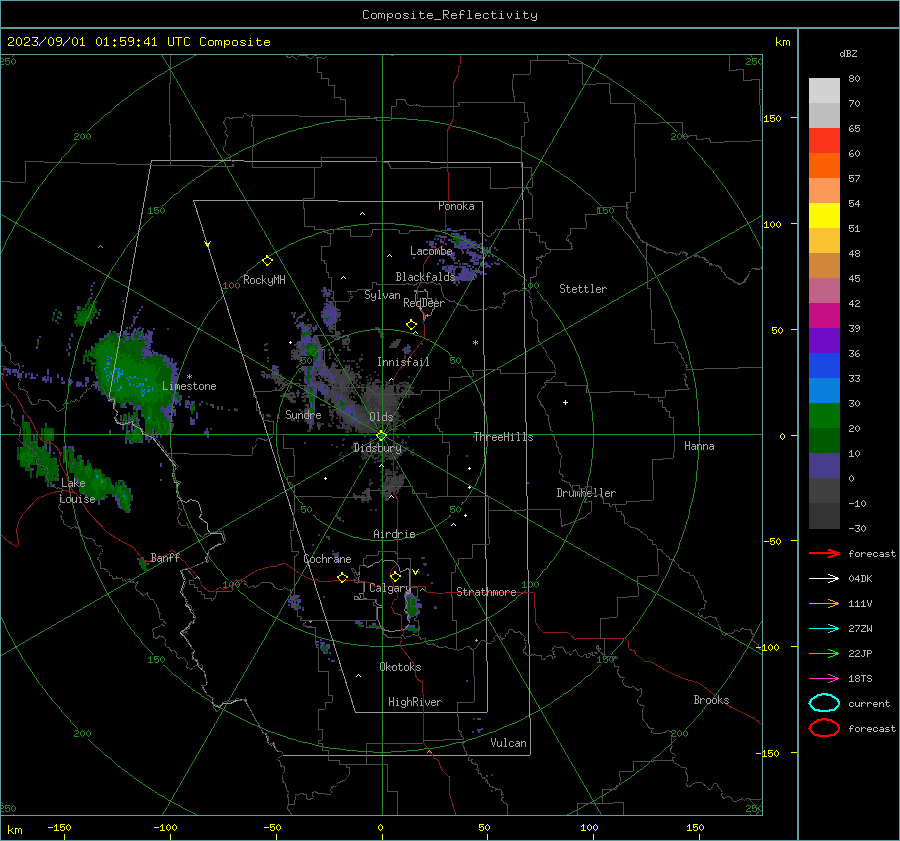Click the Sundre city label
Screen dimensions: 900x841
pyautogui.click(x=303, y=414)
